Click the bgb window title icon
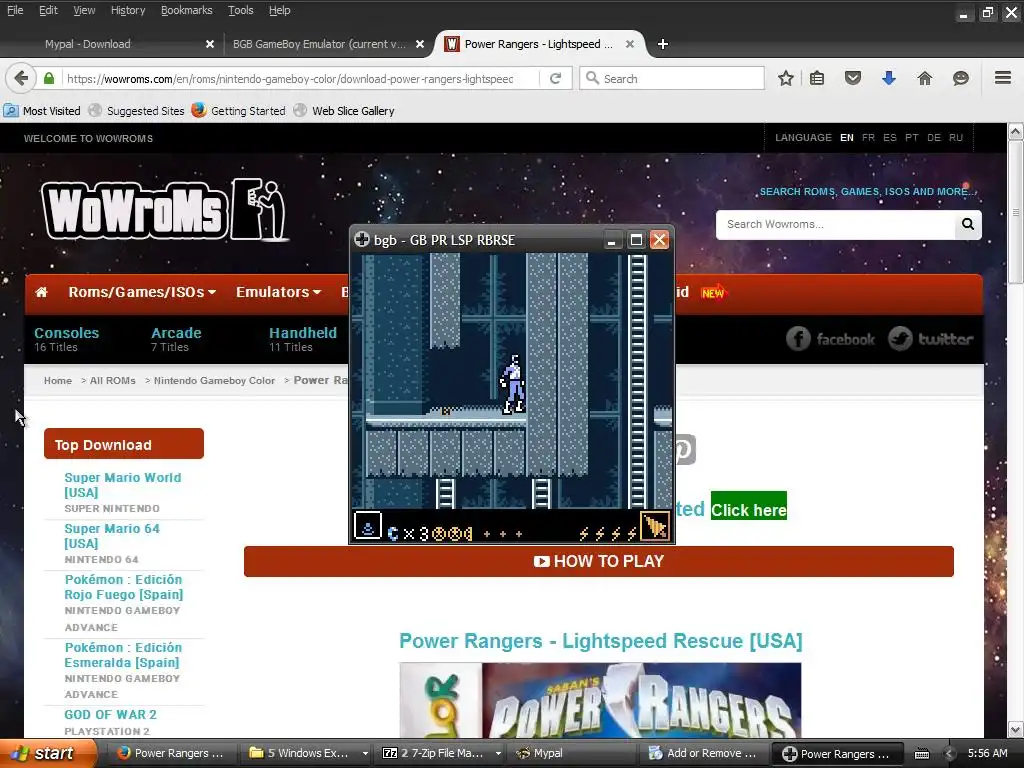Image resolution: width=1024 pixels, height=768 pixels. (362, 240)
